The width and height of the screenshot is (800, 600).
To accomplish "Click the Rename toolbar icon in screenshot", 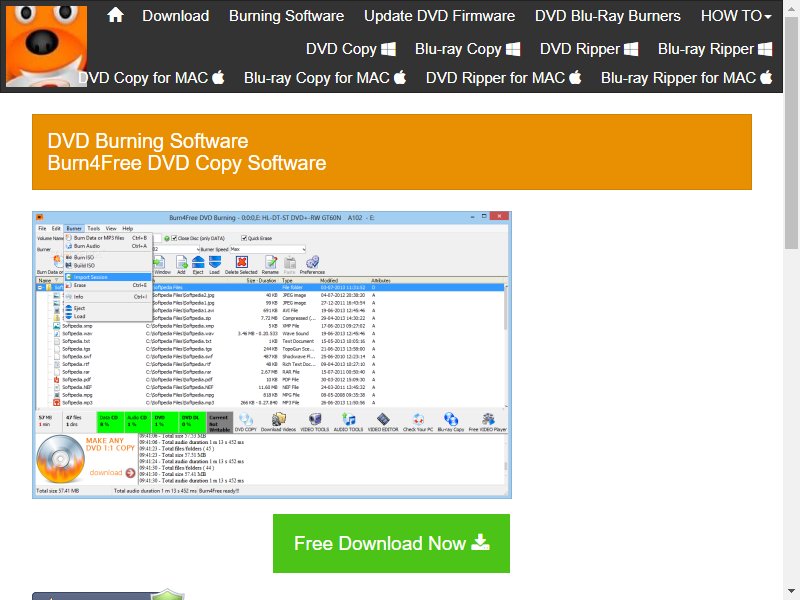I will point(270,265).
